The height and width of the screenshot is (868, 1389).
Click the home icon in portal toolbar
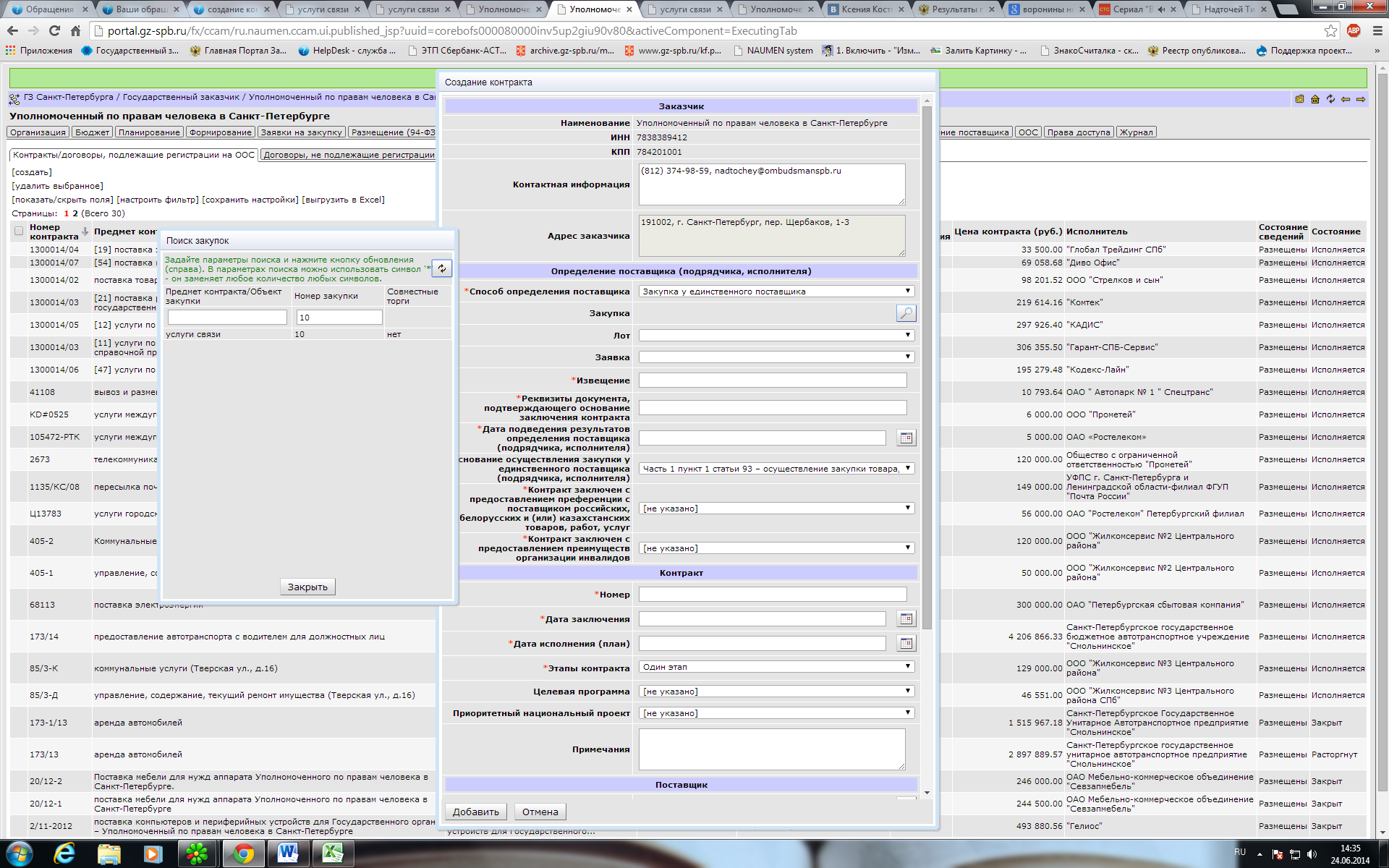[x=1315, y=99]
